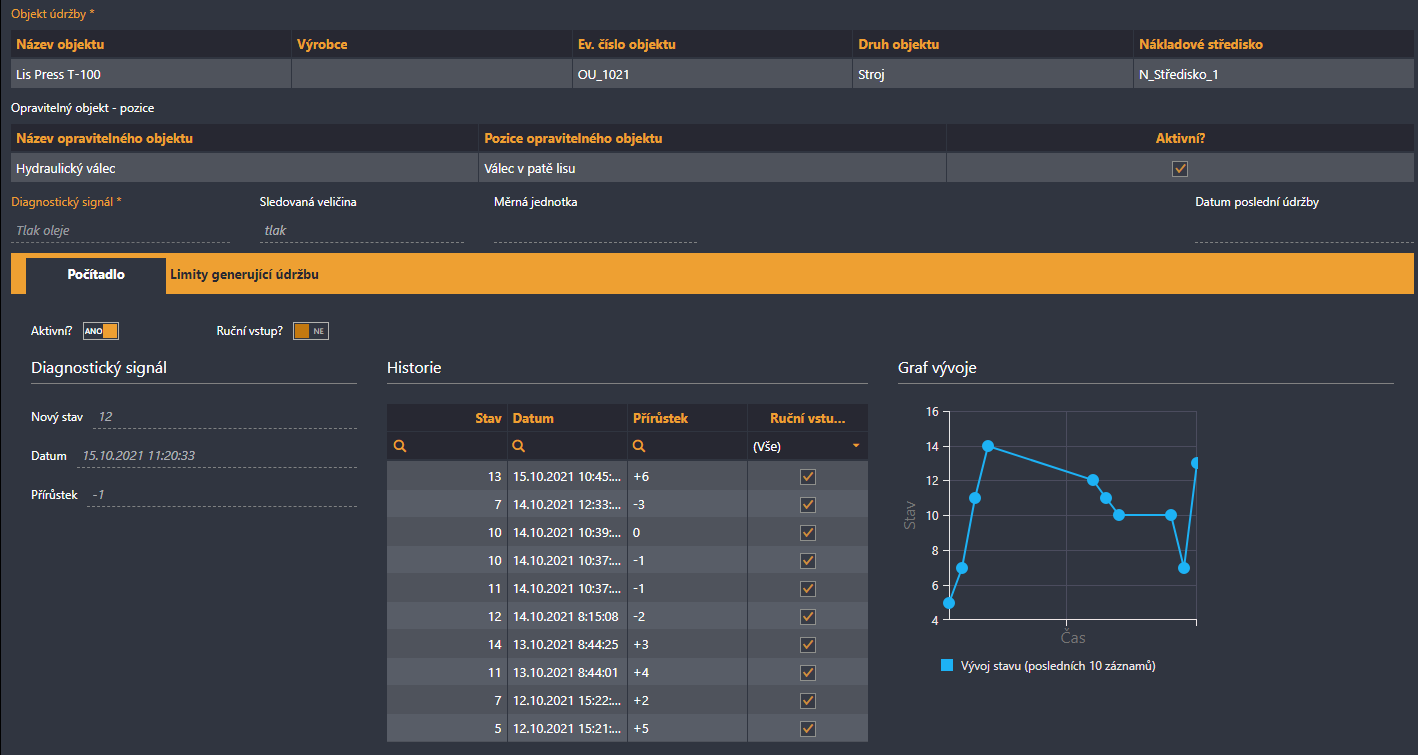Select the Lis Press T-100 object row
The width and height of the screenshot is (1418, 755).
[x=150, y=74]
